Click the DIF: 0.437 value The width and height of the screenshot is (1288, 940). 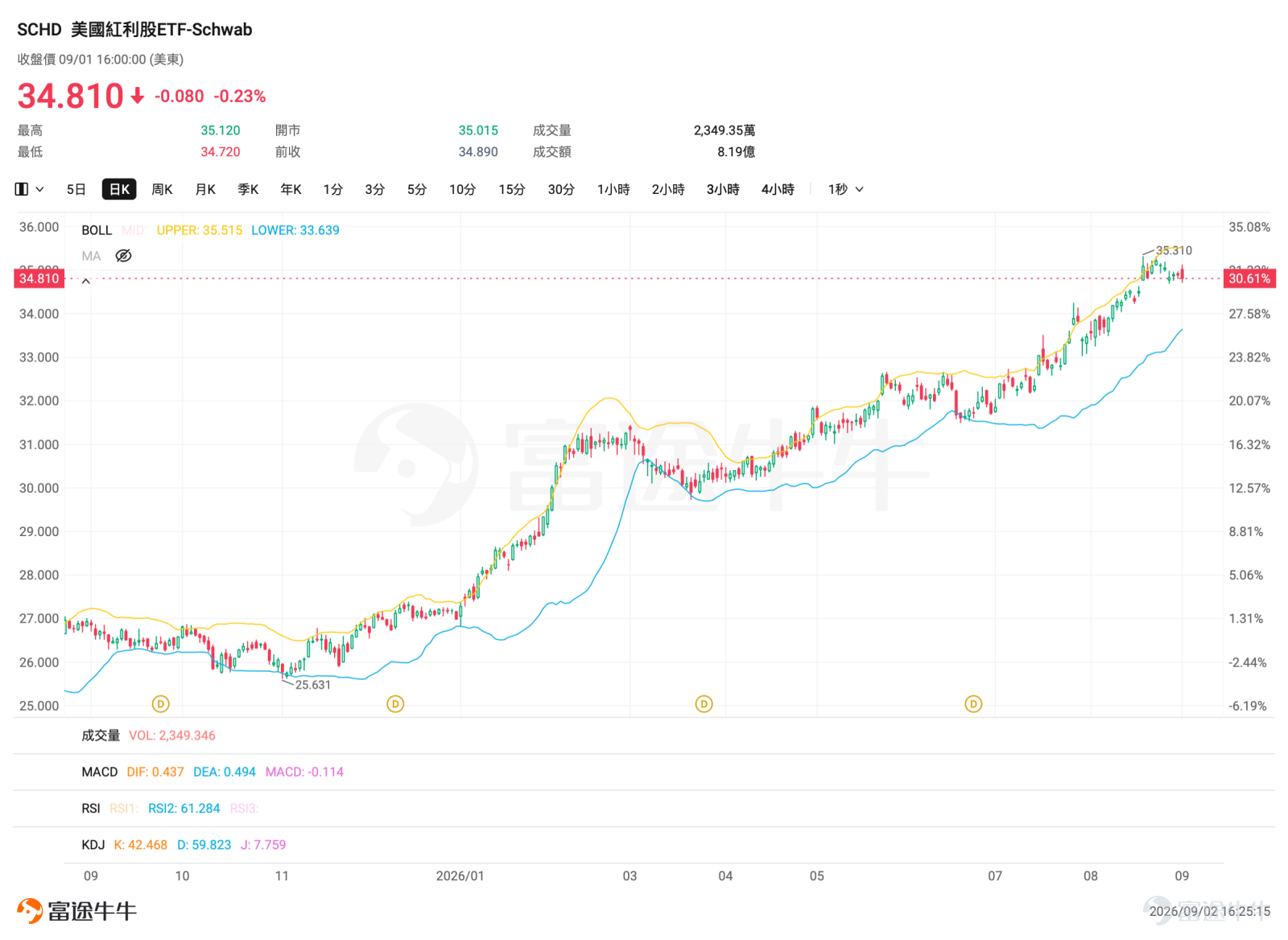click(155, 772)
